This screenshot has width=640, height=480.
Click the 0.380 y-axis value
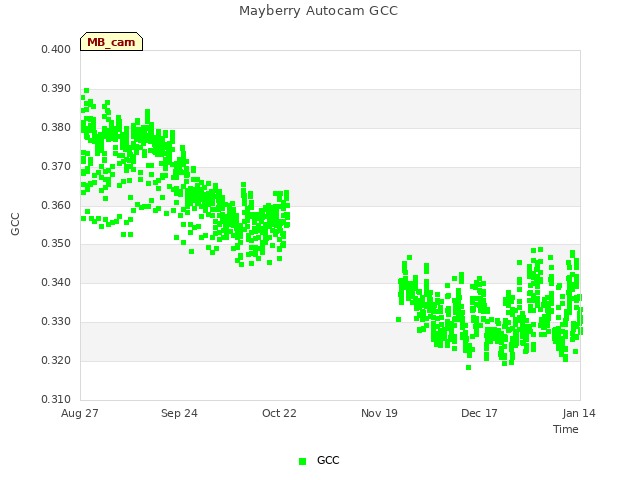(x=56, y=127)
